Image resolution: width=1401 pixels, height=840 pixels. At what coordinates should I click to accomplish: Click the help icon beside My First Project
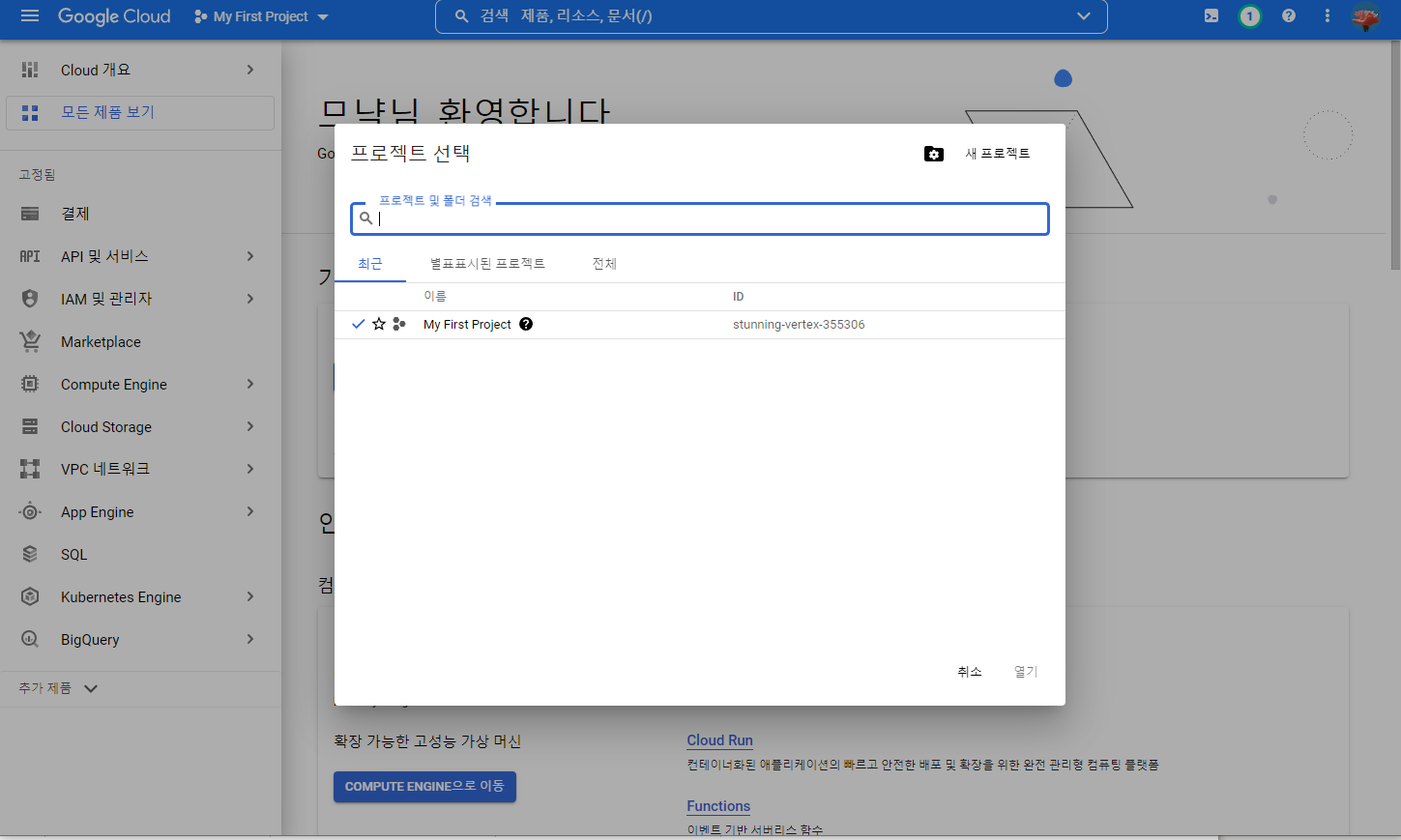click(526, 324)
